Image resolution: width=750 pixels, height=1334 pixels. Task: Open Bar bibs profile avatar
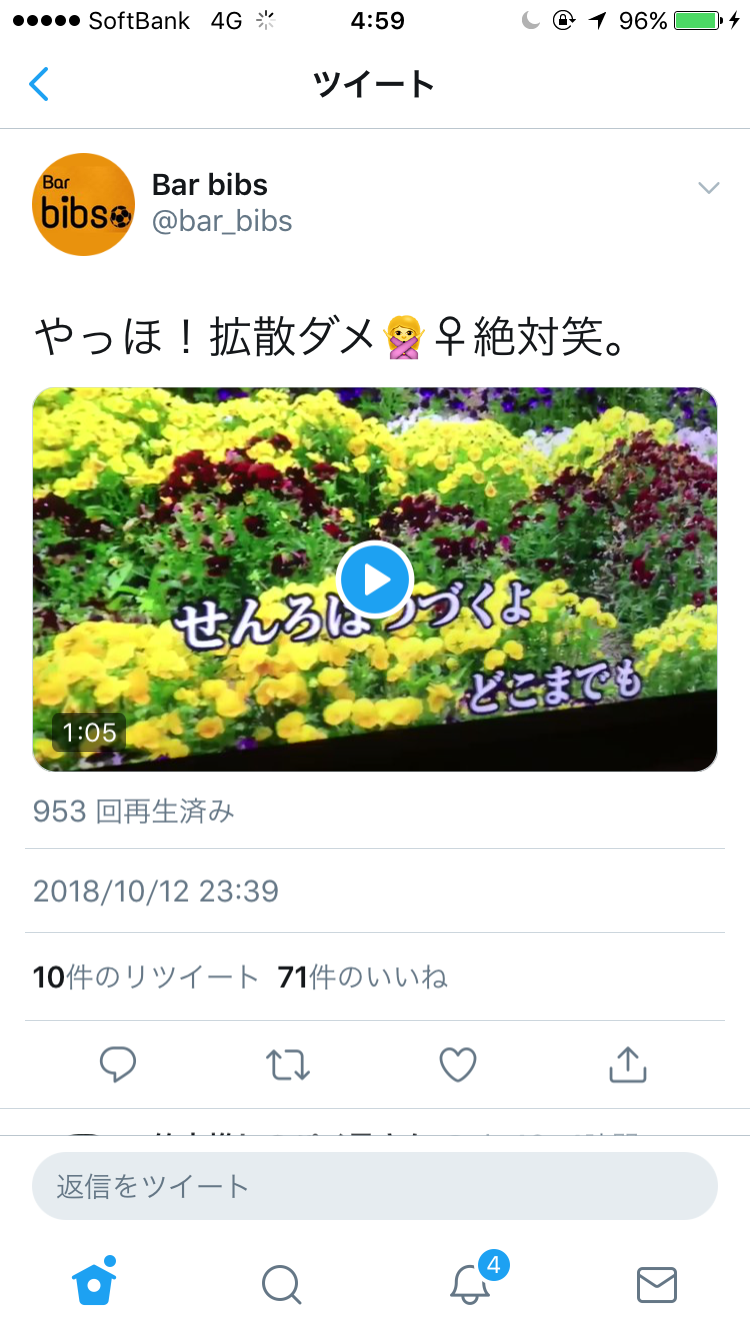point(84,204)
